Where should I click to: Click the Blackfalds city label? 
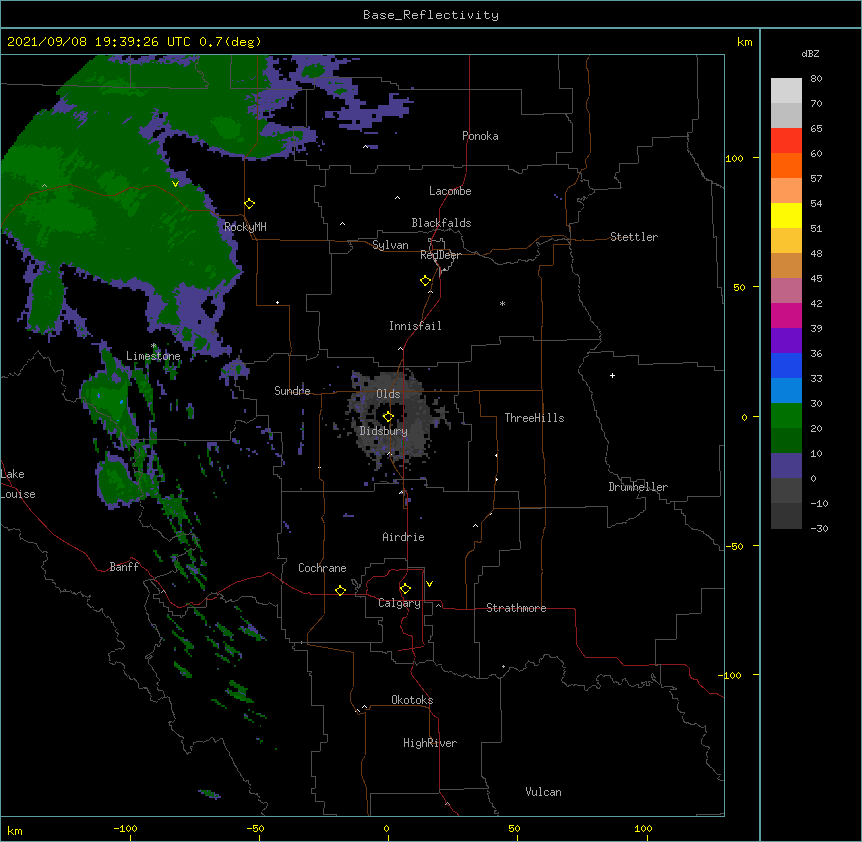coord(441,223)
